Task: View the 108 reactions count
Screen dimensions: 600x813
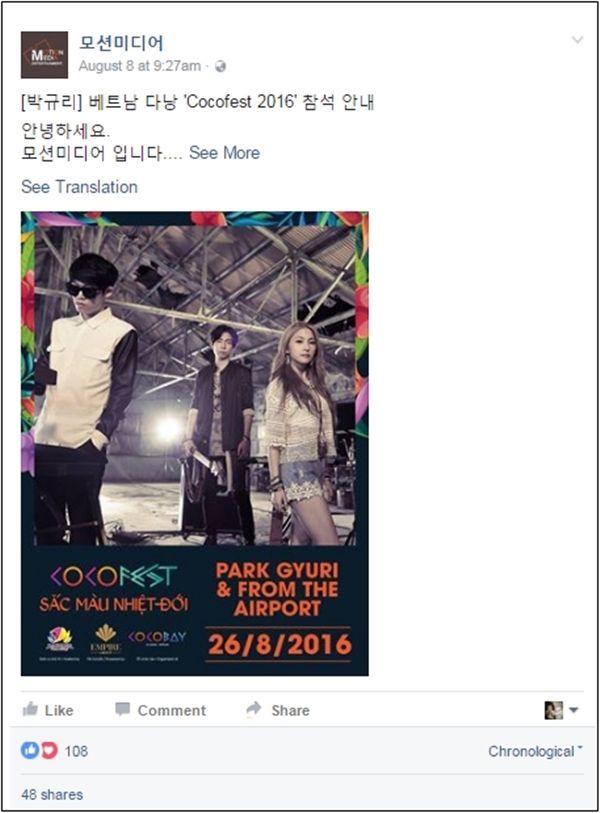Action: pyautogui.click(x=76, y=751)
